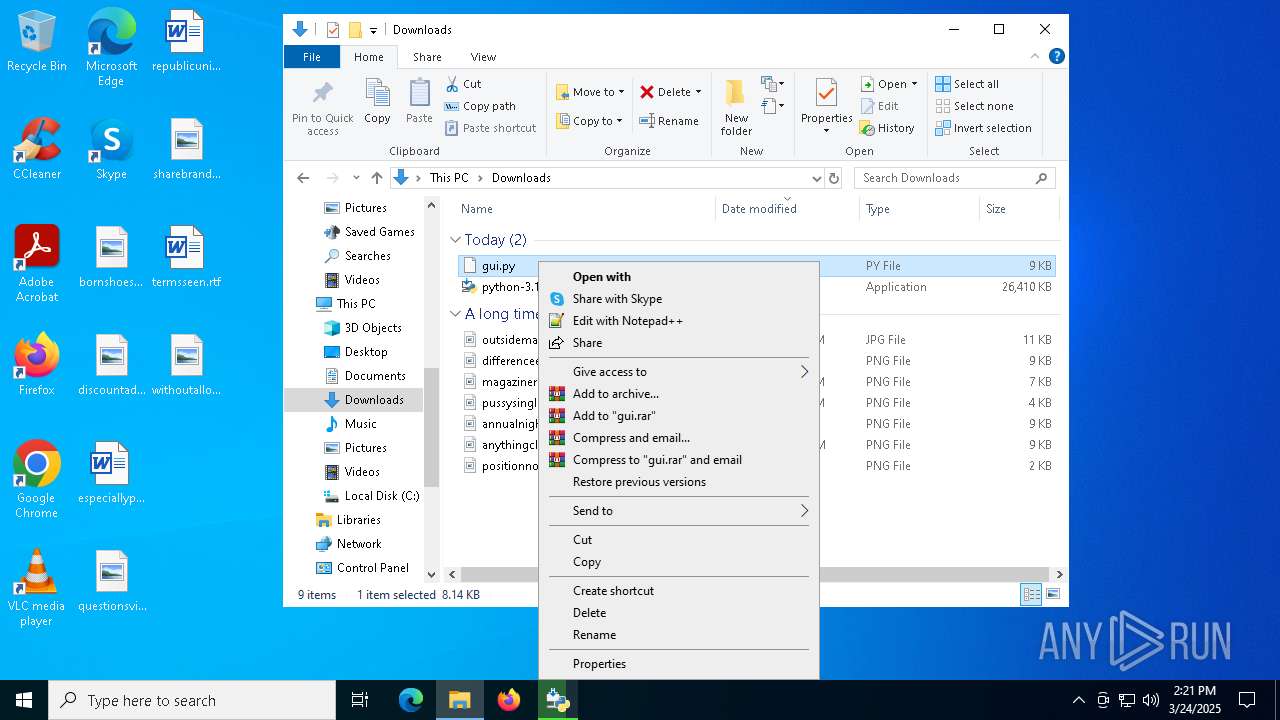Click the History icon in the ribbon
Screen dimensions: 1280x720
tap(867, 128)
